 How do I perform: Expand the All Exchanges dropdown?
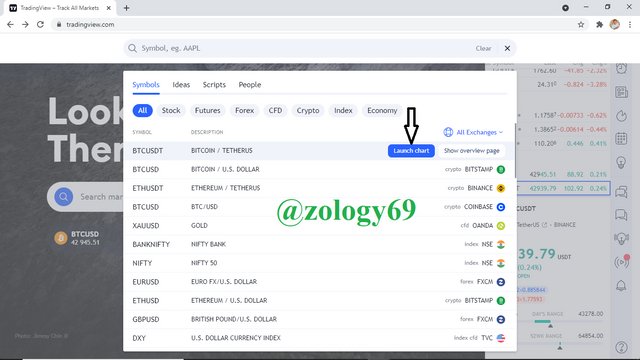click(479, 132)
